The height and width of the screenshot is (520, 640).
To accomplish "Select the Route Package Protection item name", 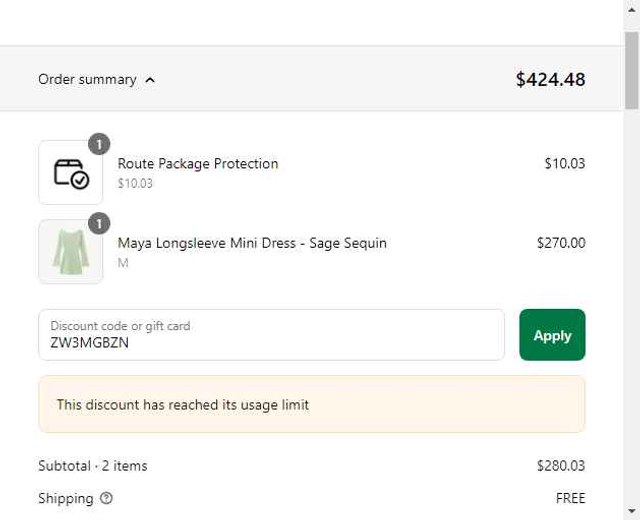I will coord(198,164).
